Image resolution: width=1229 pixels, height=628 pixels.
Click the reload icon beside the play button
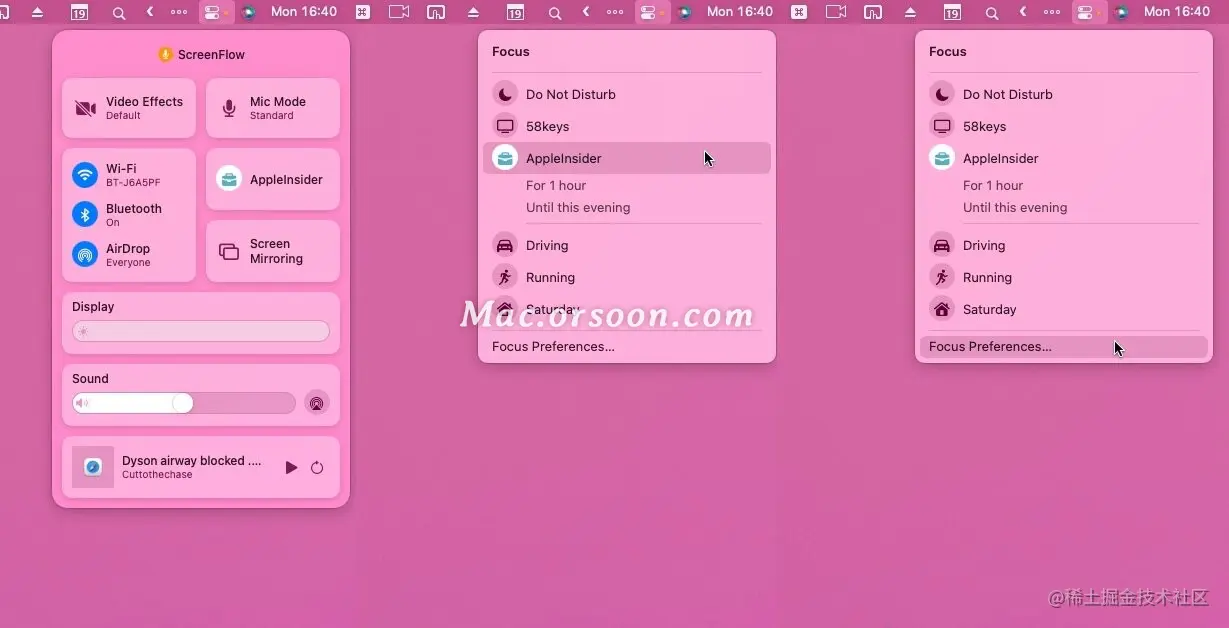pyautogui.click(x=317, y=467)
